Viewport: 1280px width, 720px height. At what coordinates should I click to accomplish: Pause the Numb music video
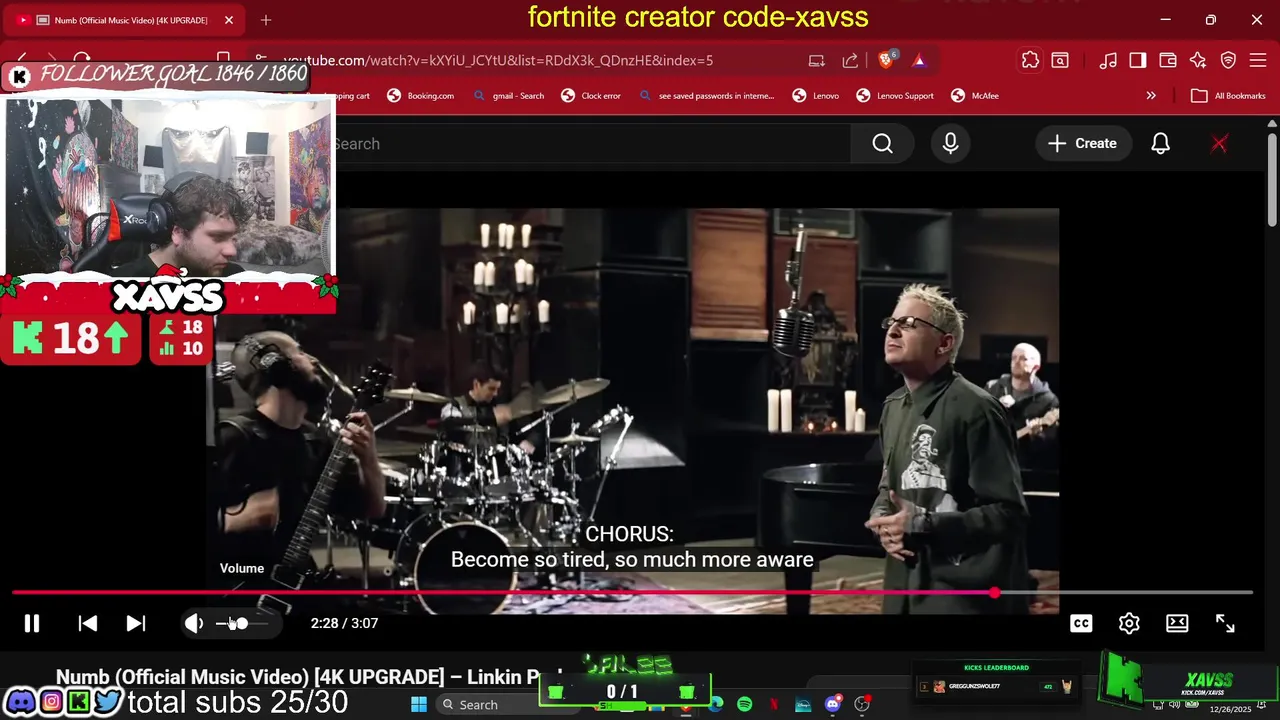(x=32, y=623)
